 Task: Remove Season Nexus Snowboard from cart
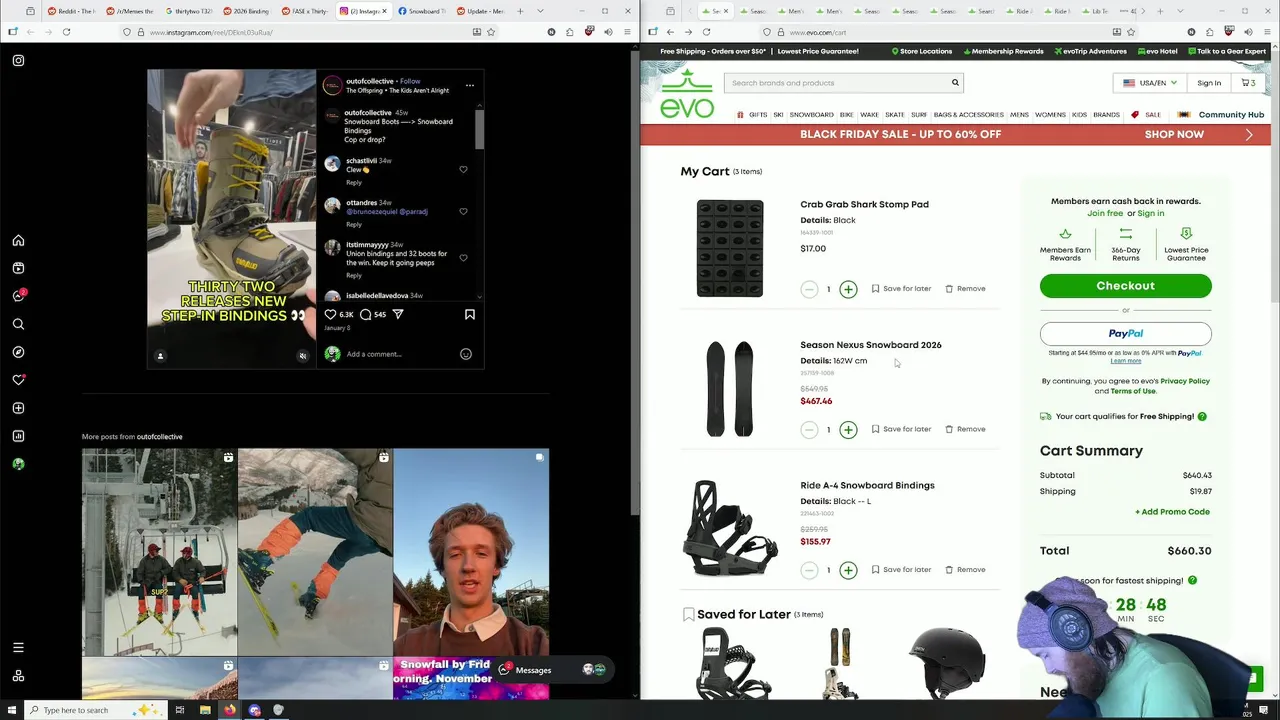[966, 429]
